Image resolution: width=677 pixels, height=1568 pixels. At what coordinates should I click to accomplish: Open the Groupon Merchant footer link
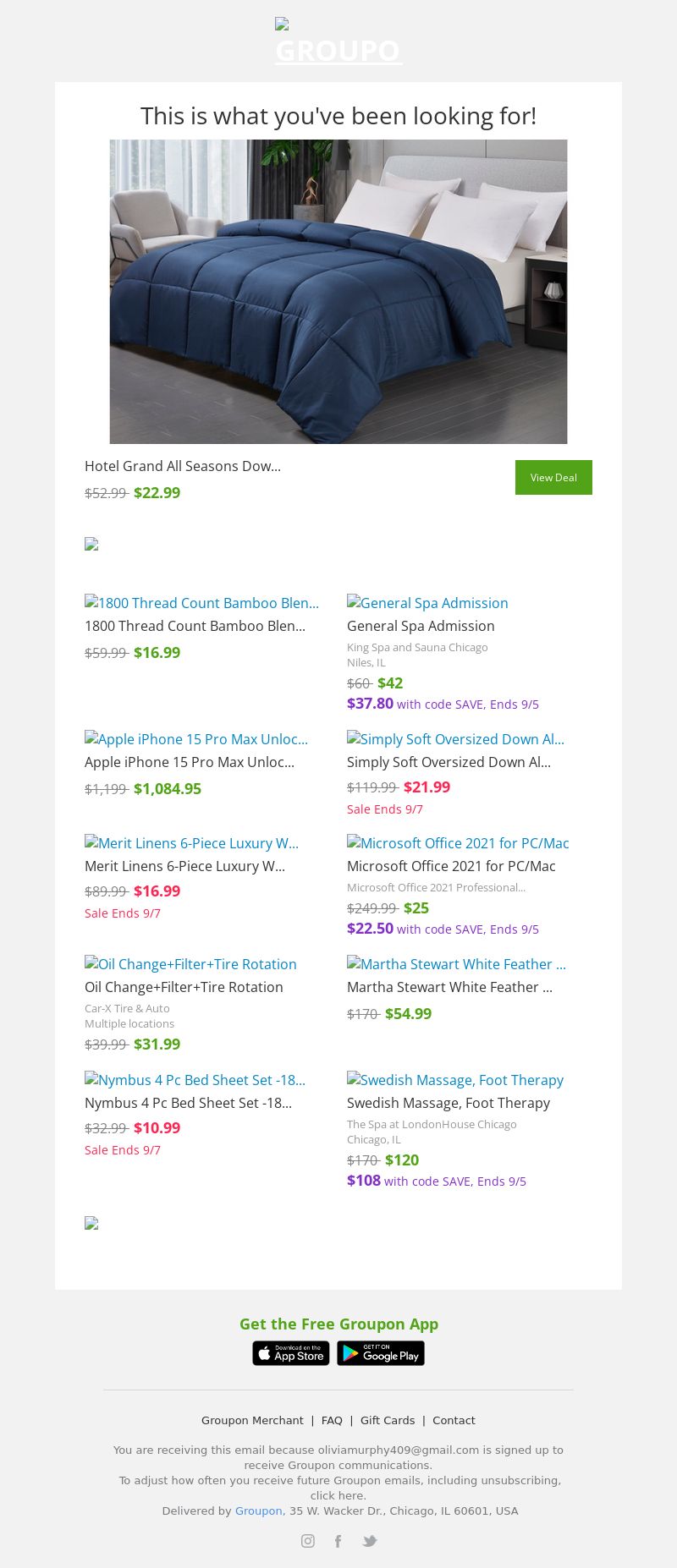(252, 1420)
